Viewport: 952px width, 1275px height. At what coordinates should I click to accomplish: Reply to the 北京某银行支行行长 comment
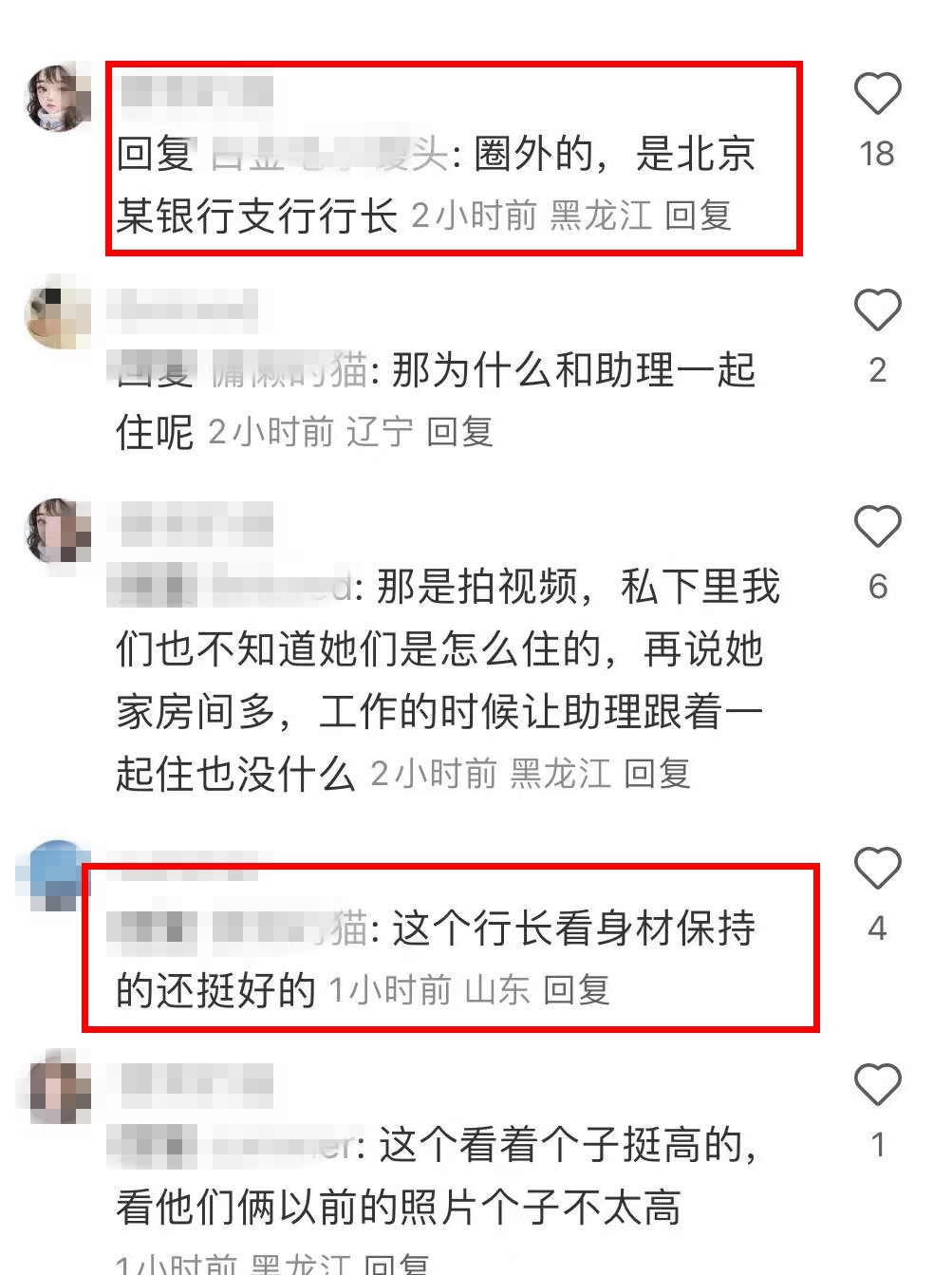[x=698, y=216]
